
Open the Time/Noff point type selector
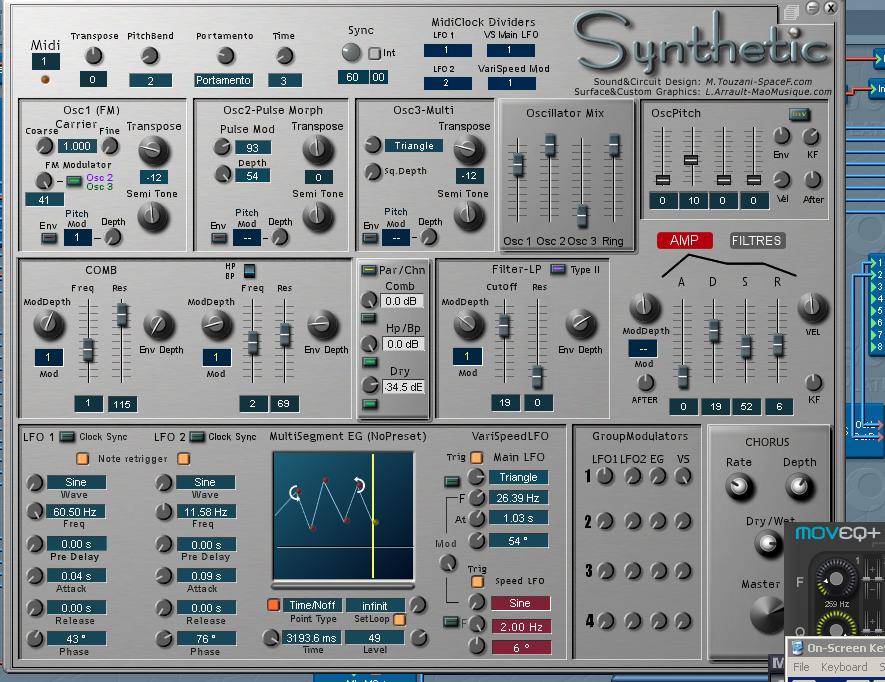pyautogui.click(x=312, y=605)
